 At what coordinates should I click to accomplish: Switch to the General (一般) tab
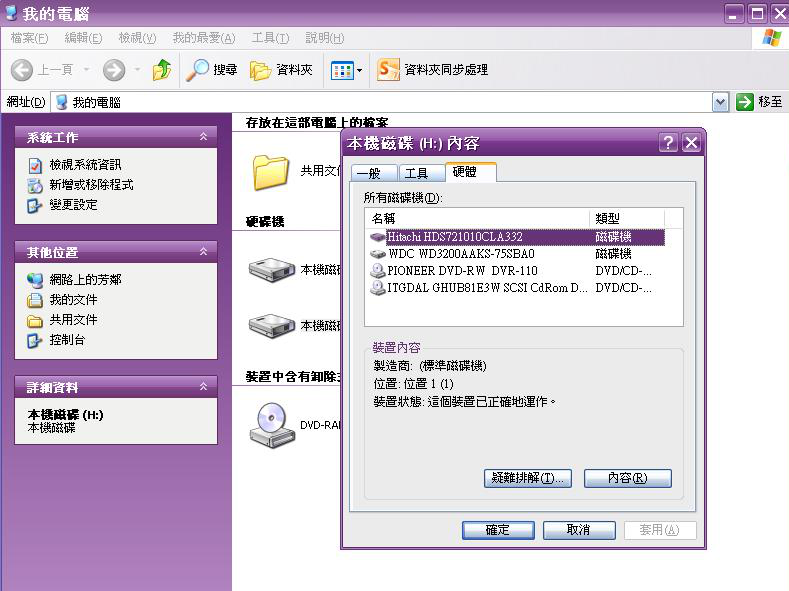(374, 173)
